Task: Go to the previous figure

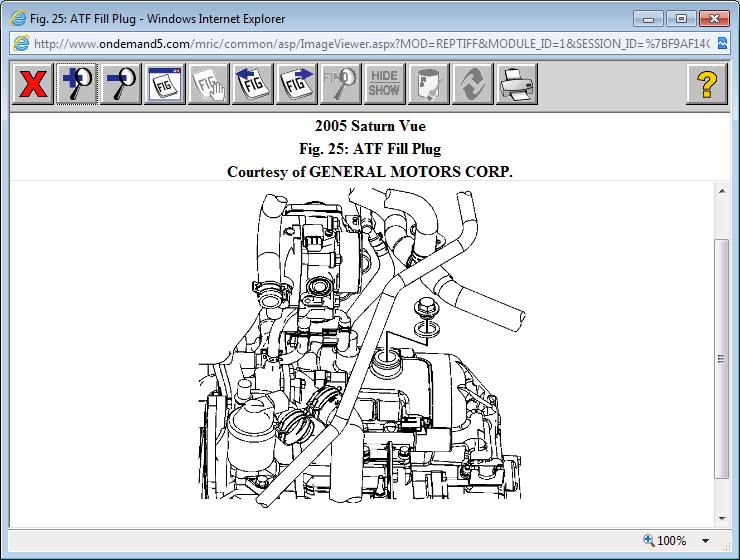Action: tap(253, 84)
